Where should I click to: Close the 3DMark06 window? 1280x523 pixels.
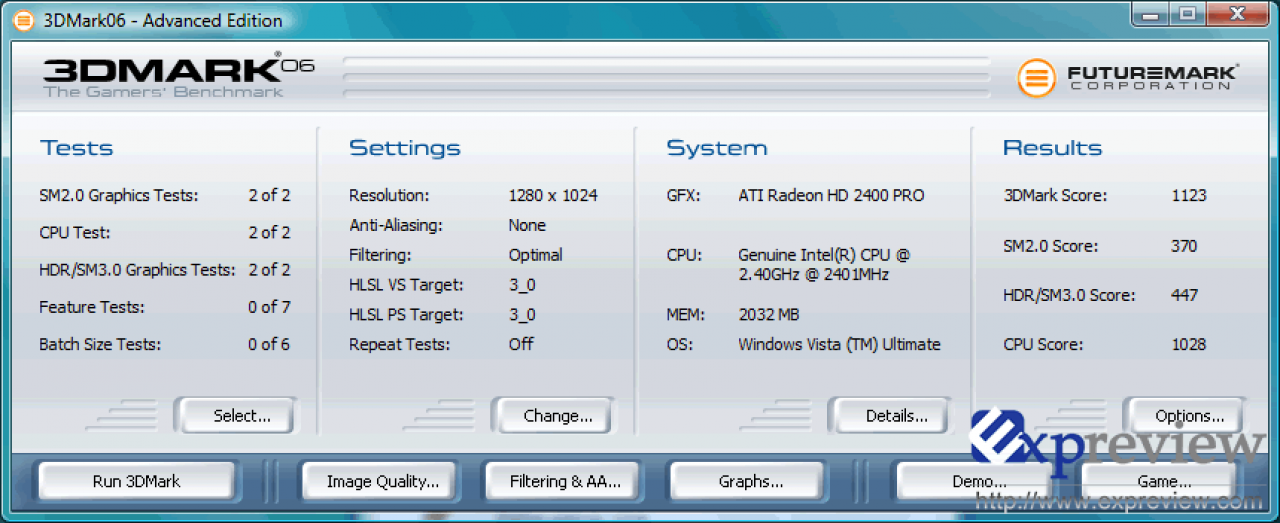1235,14
